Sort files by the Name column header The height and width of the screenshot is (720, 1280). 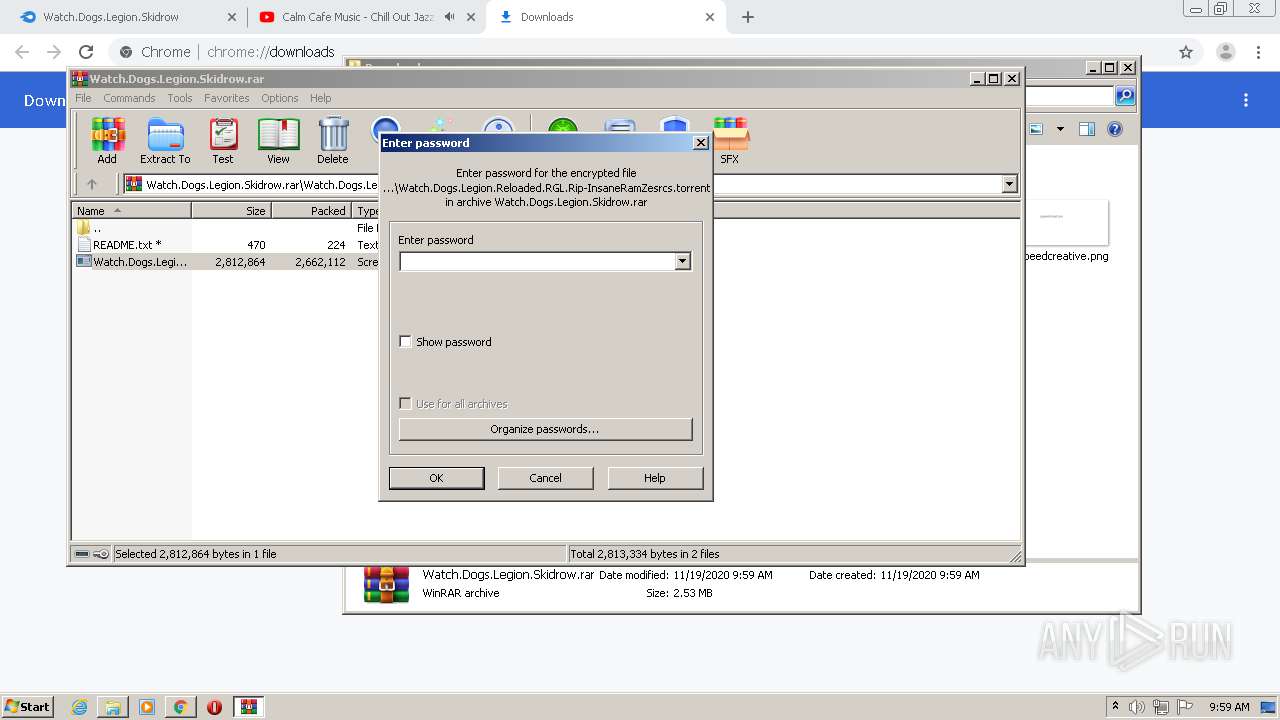[132, 211]
